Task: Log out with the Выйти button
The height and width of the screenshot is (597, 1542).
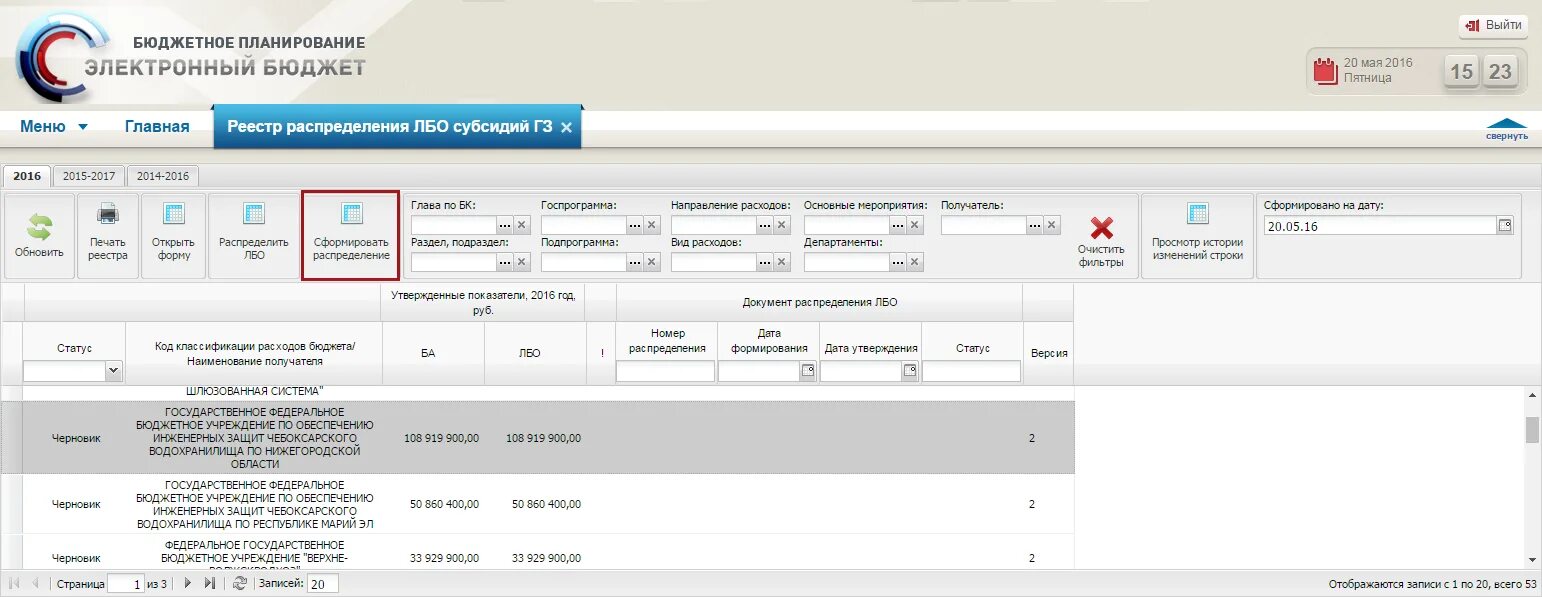Action: pos(1494,25)
